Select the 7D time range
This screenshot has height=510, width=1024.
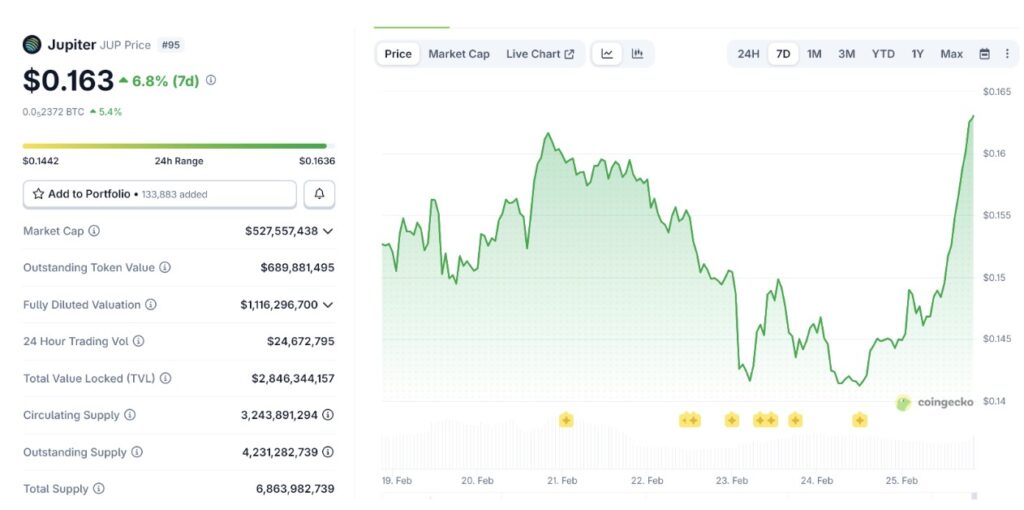(x=783, y=54)
